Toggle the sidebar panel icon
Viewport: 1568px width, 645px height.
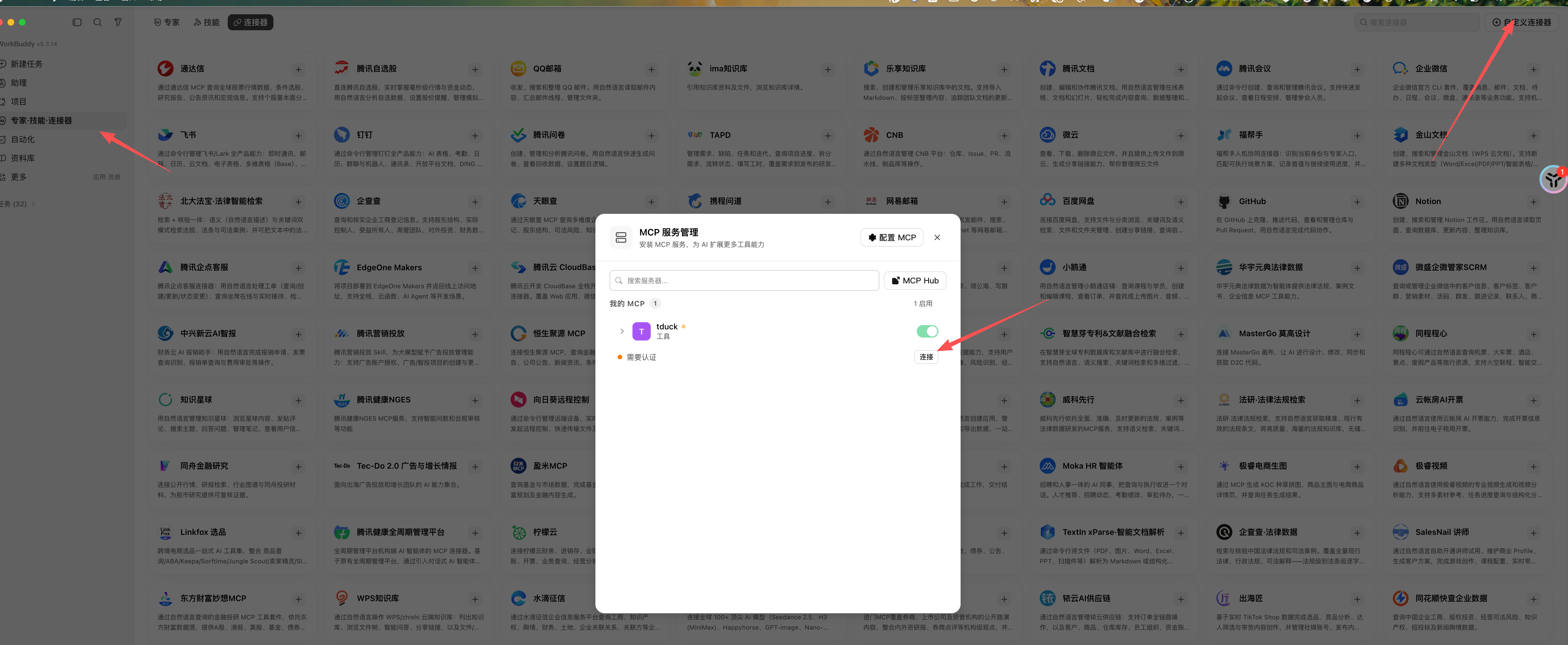click(x=77, y=23)
